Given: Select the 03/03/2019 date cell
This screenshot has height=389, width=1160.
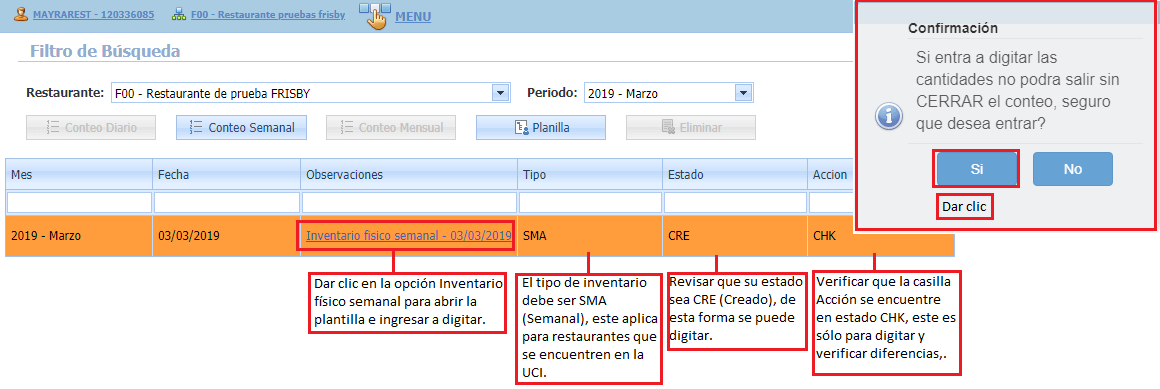Looking at the screenshot, I should (226, 236).
